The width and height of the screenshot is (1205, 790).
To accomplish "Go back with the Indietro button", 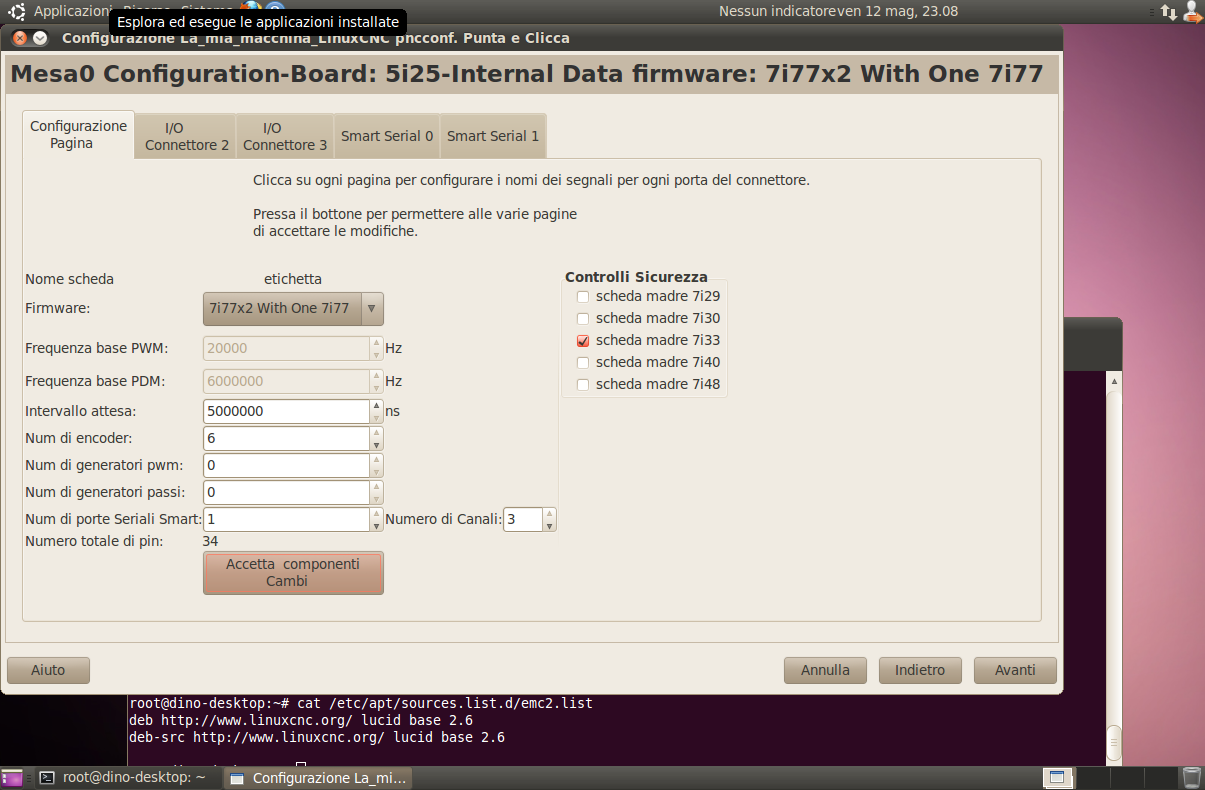I will coord(920,670).
